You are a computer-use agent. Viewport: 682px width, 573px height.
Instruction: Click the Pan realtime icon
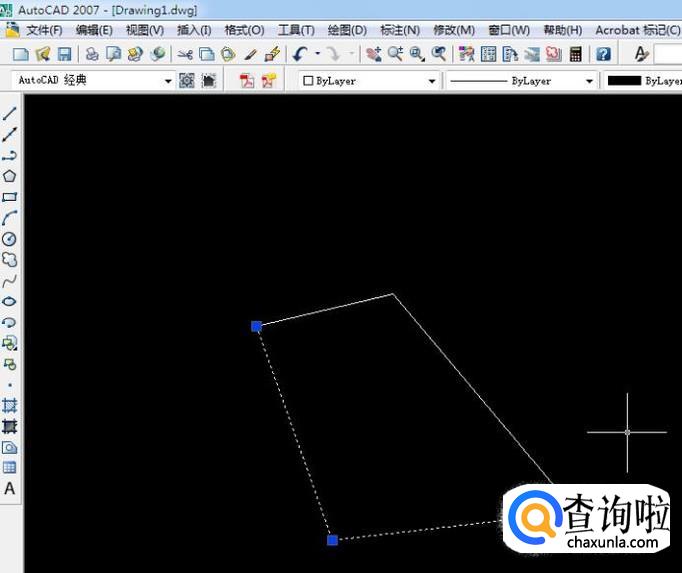[374, 54]
